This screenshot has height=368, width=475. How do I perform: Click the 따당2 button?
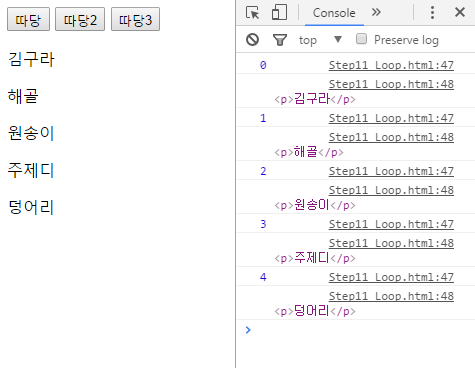pyautogui.click(x=80, y=19)
